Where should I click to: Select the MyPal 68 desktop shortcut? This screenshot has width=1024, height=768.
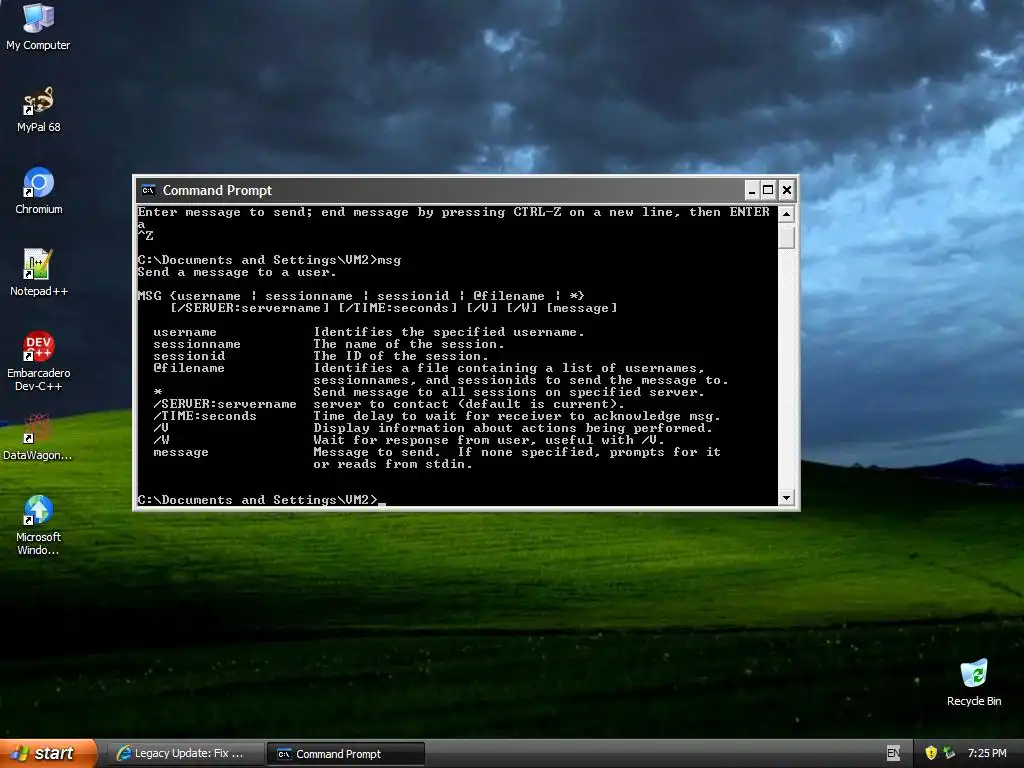coord(38,110)
